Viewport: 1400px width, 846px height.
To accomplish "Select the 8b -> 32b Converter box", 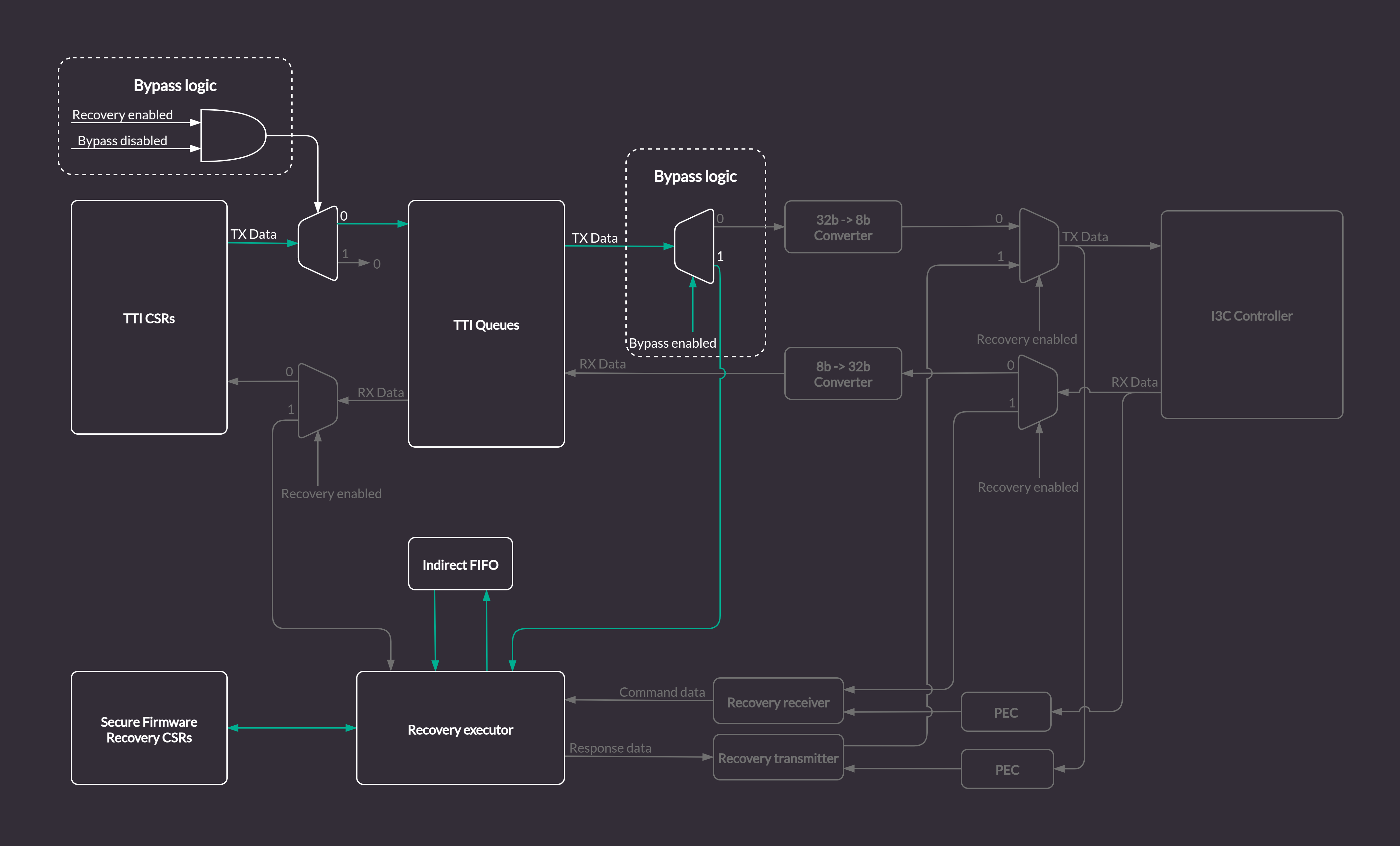I will pos(843,374).
